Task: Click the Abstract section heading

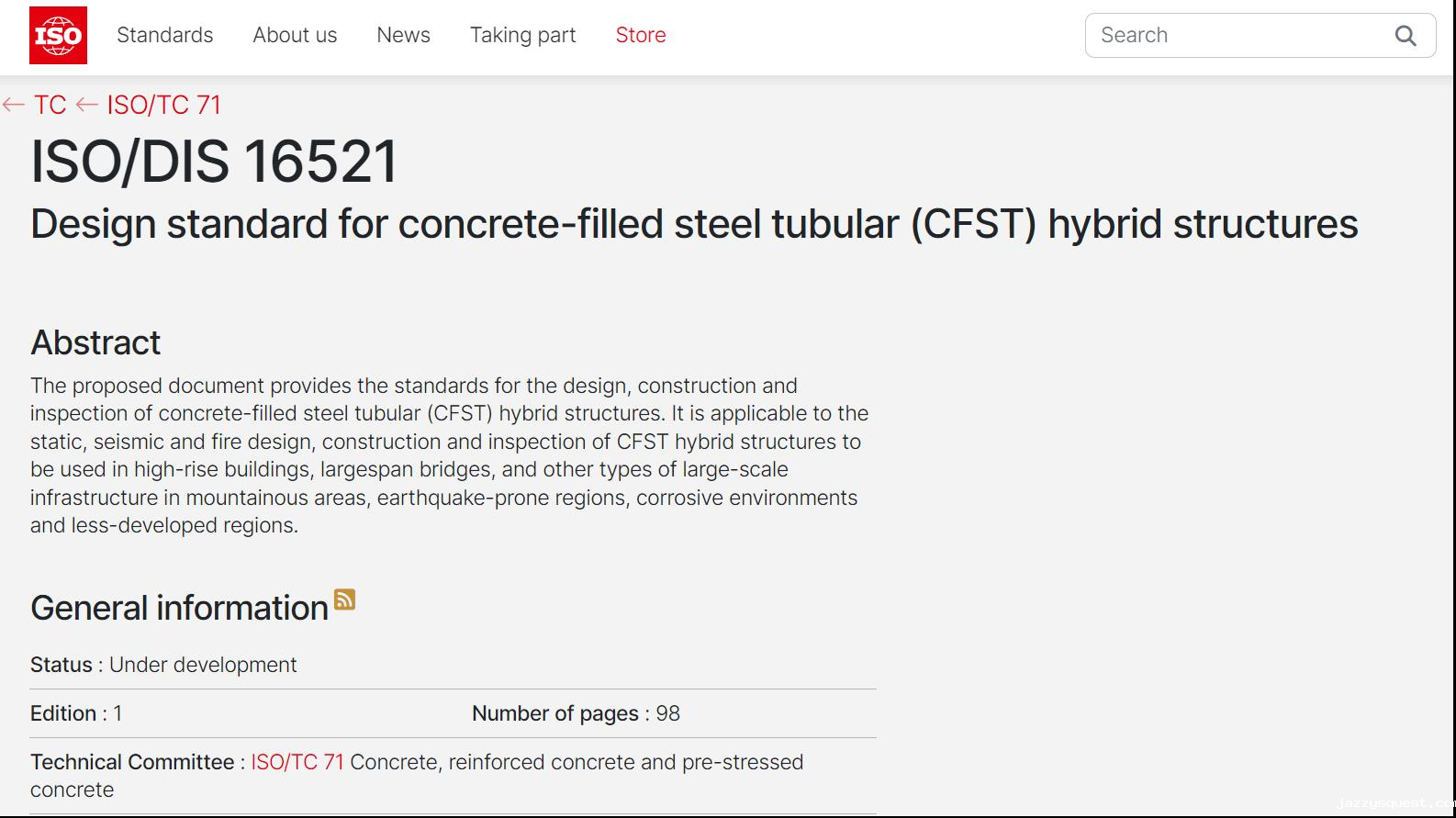Action: (x=95, y=342)
